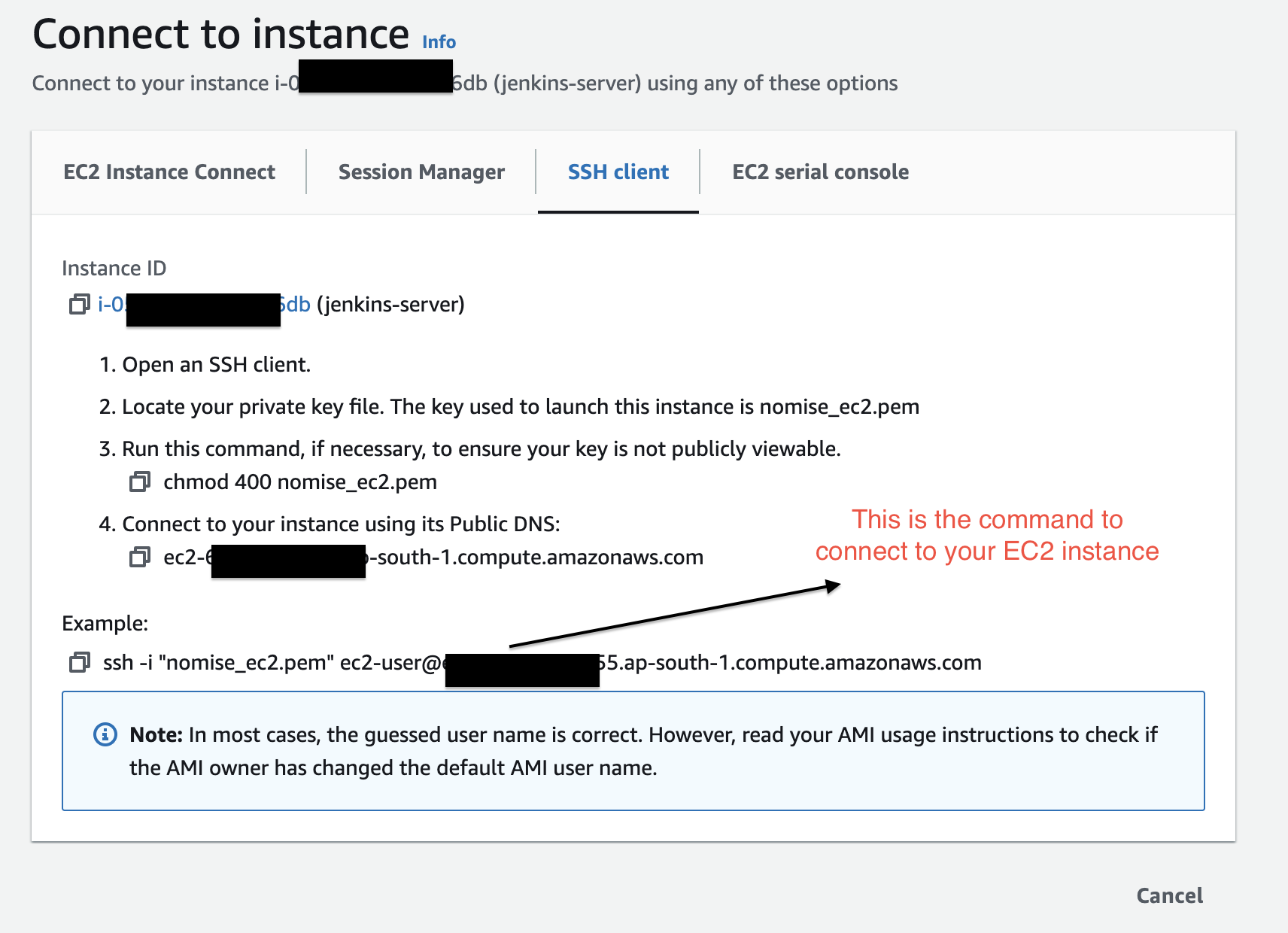Click the Note message in the blue box
The height and width of the screenshot is (933, 1288).
[639, 750]
